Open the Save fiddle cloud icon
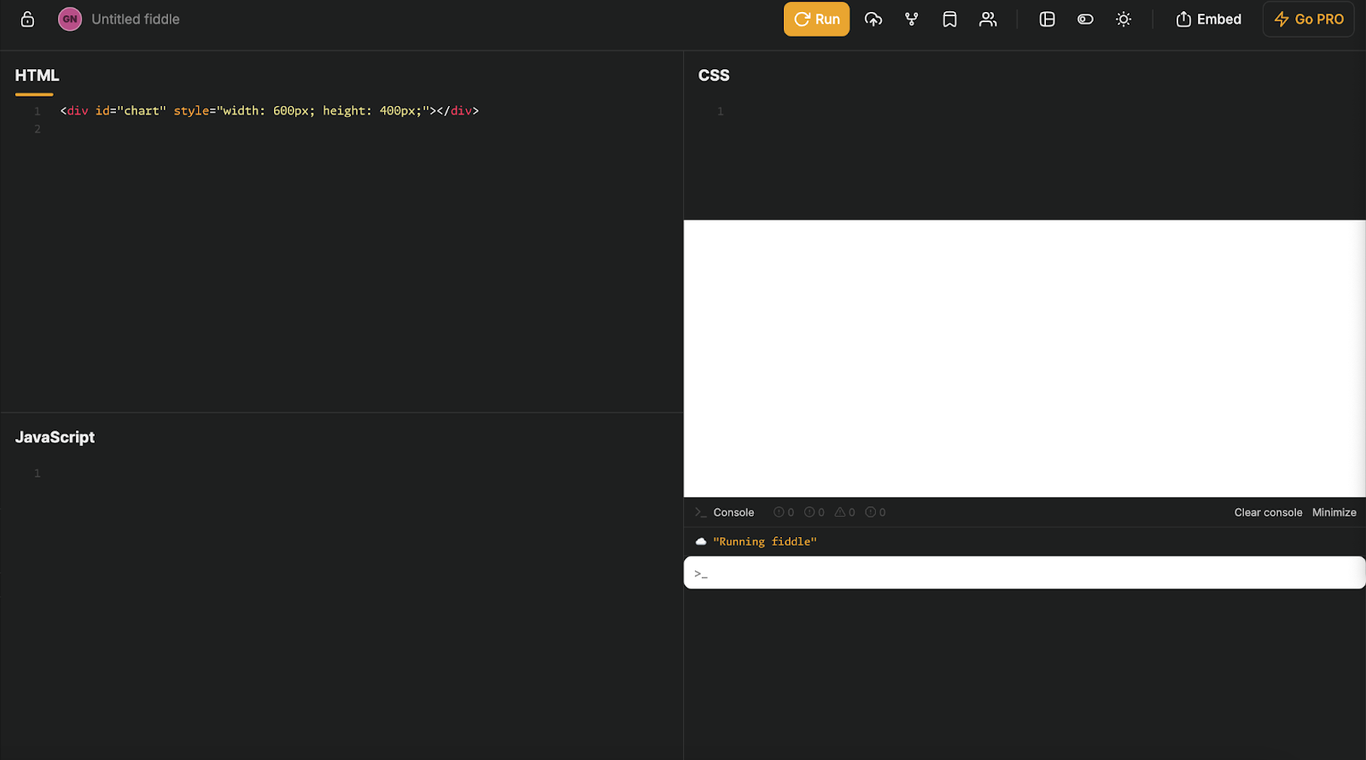Image resolution: width=1366 pixels, height=760 pixels. (873, 19)
